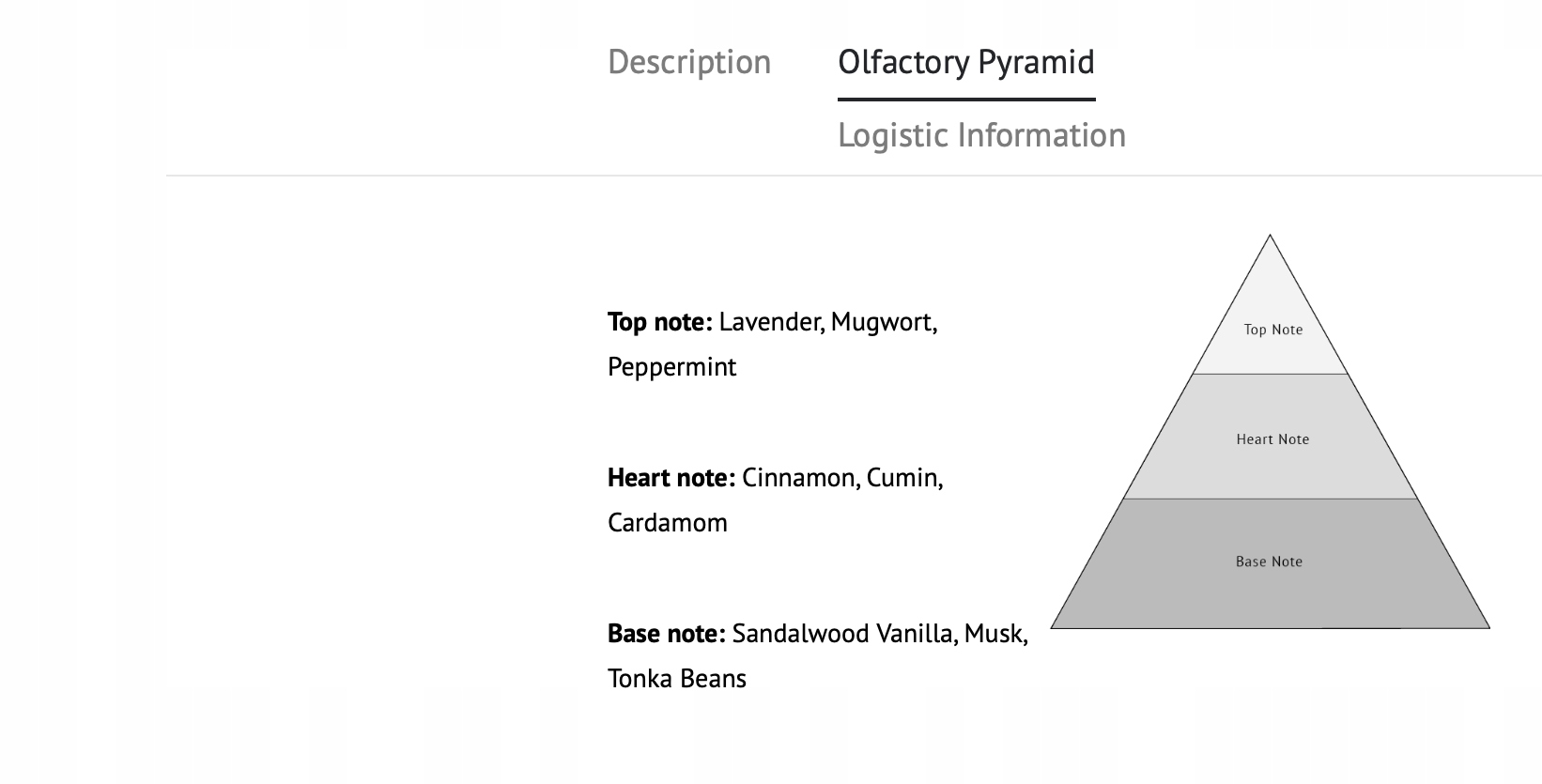
Task: Switch to the Logistic Information tab
Action: coord(980,135)
